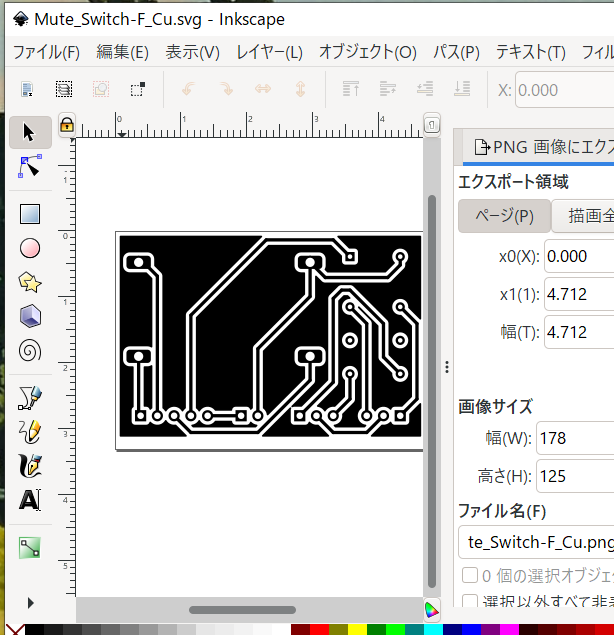Open the パス(P) menu
Image resolution: width=614 pixels, height=635 pixels.
tap(456, 52)
